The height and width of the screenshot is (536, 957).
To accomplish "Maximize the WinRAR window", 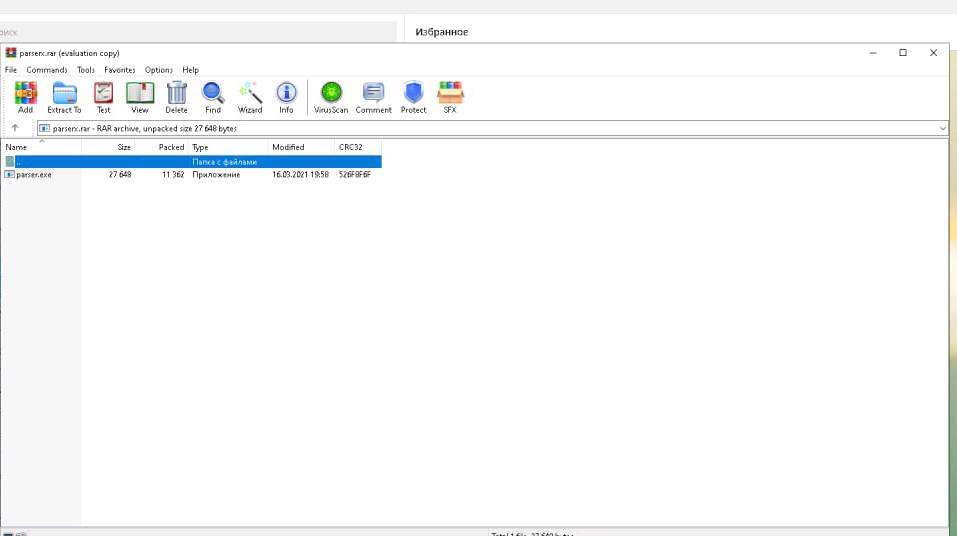I will (x=903, y=53).
